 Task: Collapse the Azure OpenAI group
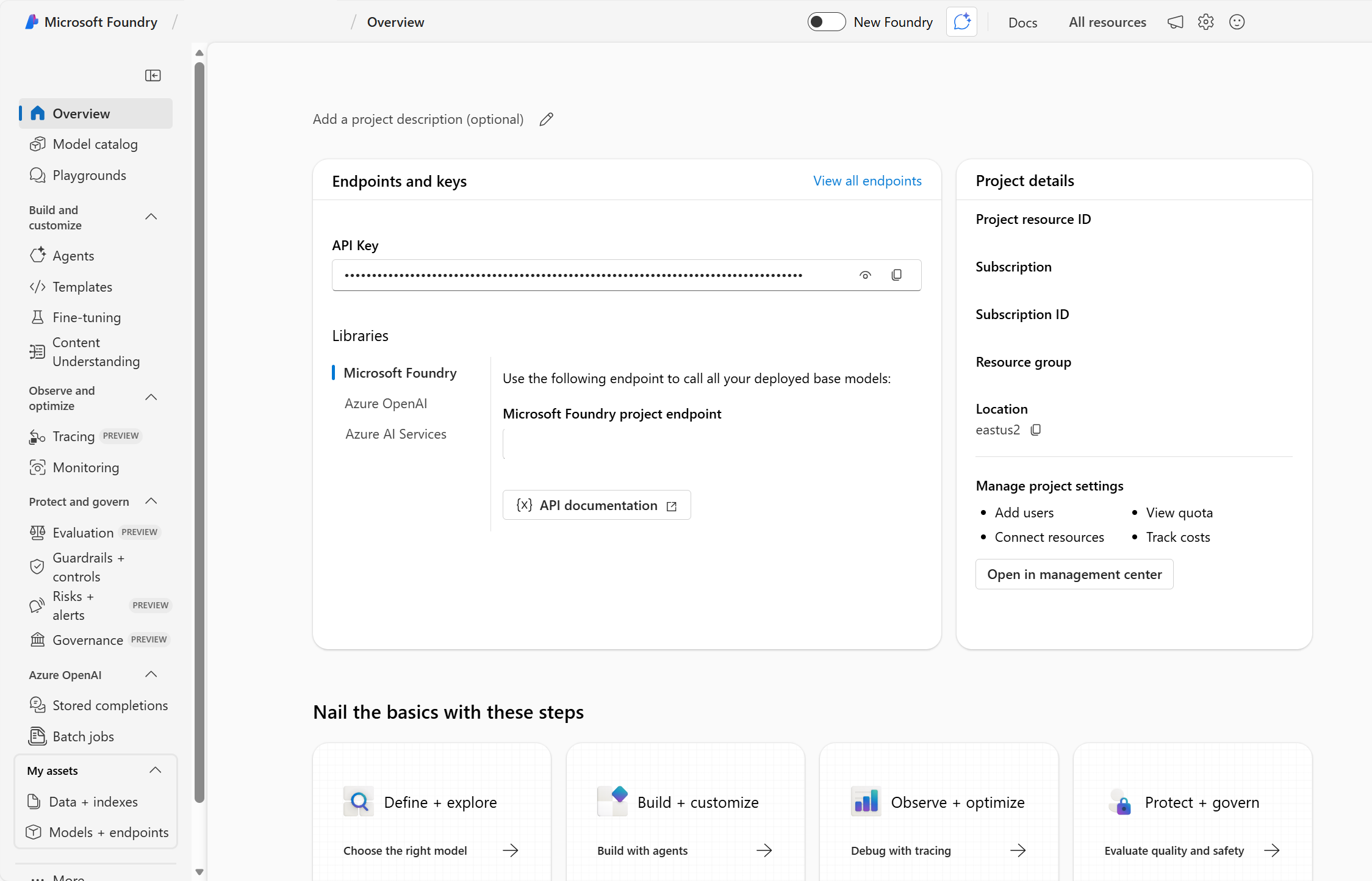(151, 675)
